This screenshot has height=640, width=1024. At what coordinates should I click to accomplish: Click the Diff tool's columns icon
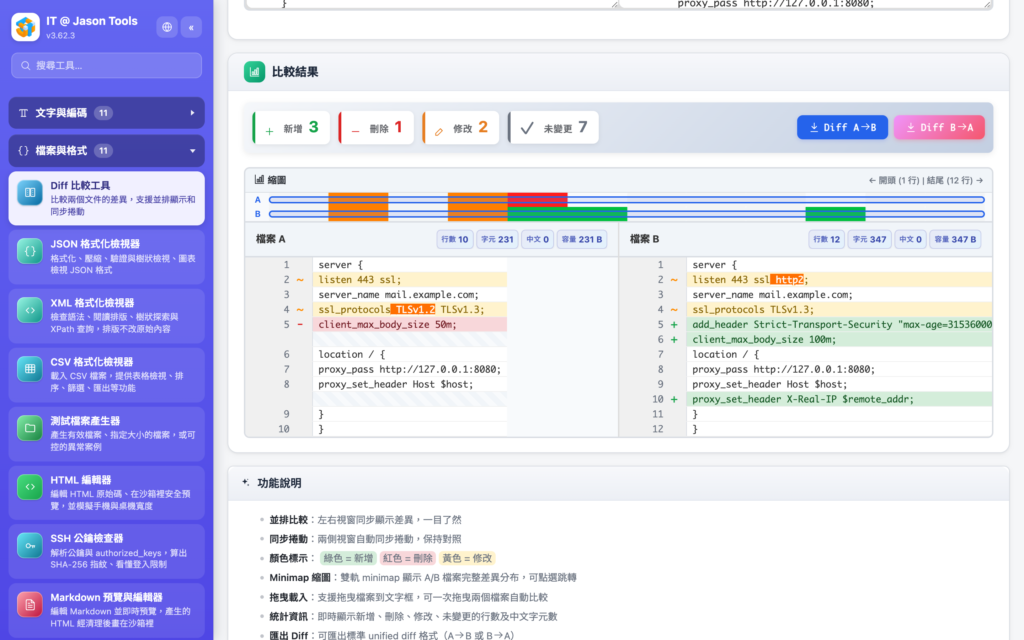pos(30,193)
